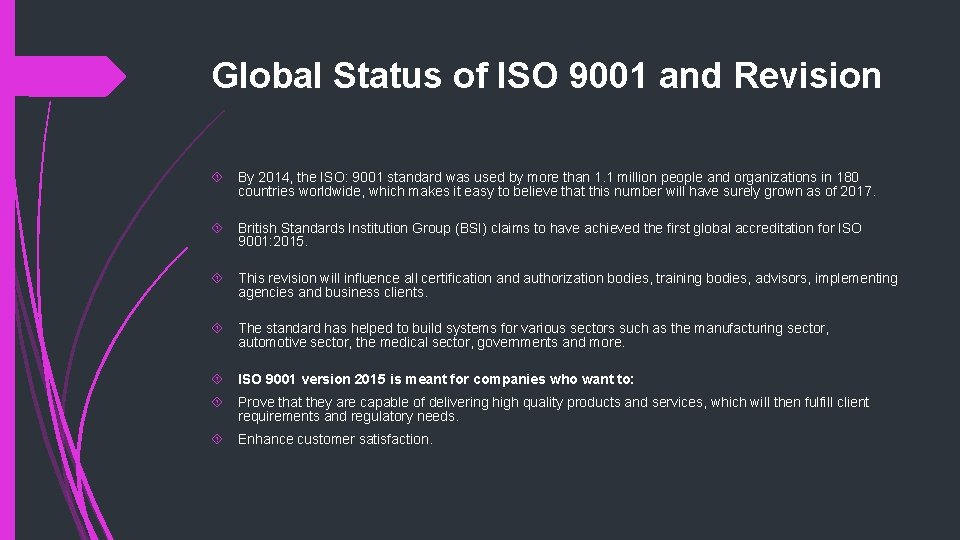Click the bullet icon before 'This revision will influence'
Image resolution: width=960 pixels, height=540 pixels.
(217, 278)
